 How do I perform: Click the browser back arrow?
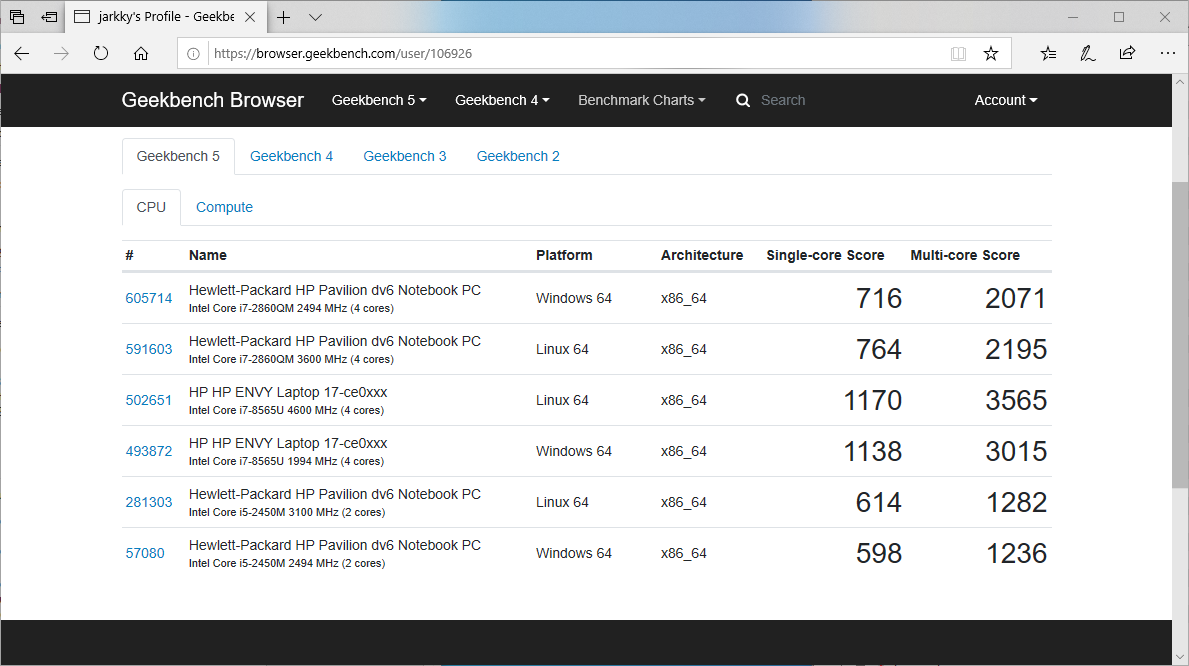pyautogui.click(x=22, y=54)
